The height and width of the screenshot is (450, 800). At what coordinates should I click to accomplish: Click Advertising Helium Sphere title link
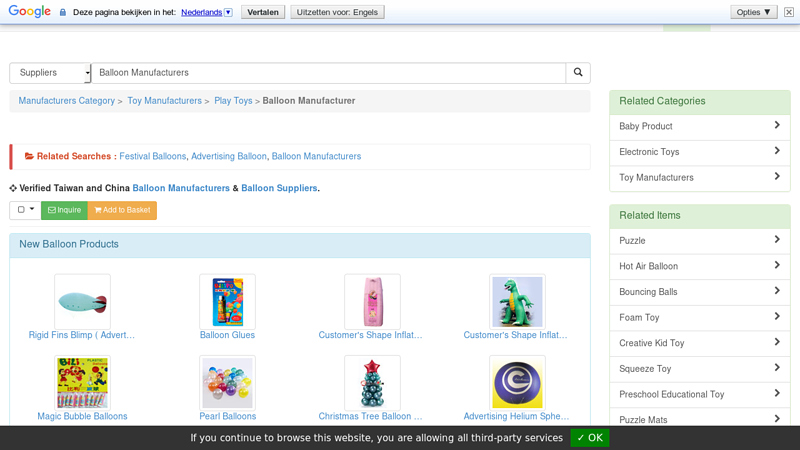point(516,416)
